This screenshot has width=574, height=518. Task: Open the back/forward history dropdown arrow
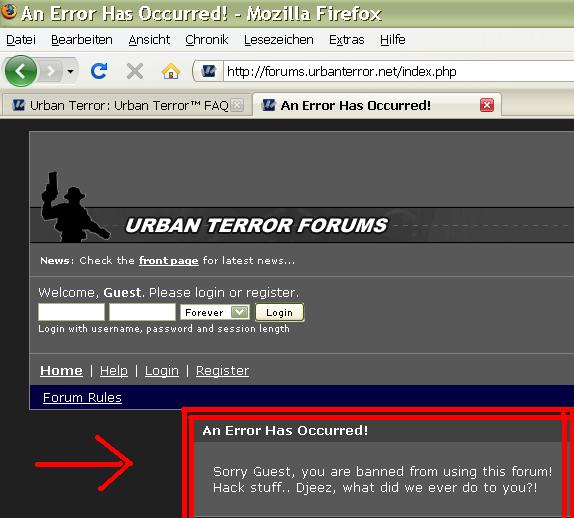pyautogui.click(x=71, y=71)
